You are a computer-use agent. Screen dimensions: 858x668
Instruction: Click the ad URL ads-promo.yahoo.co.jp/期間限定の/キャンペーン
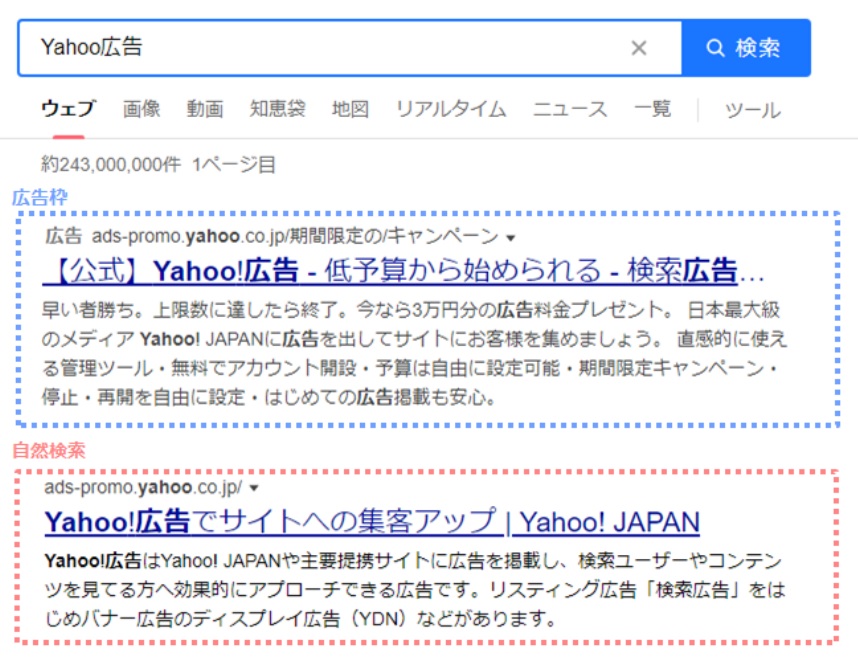(295, 236)
